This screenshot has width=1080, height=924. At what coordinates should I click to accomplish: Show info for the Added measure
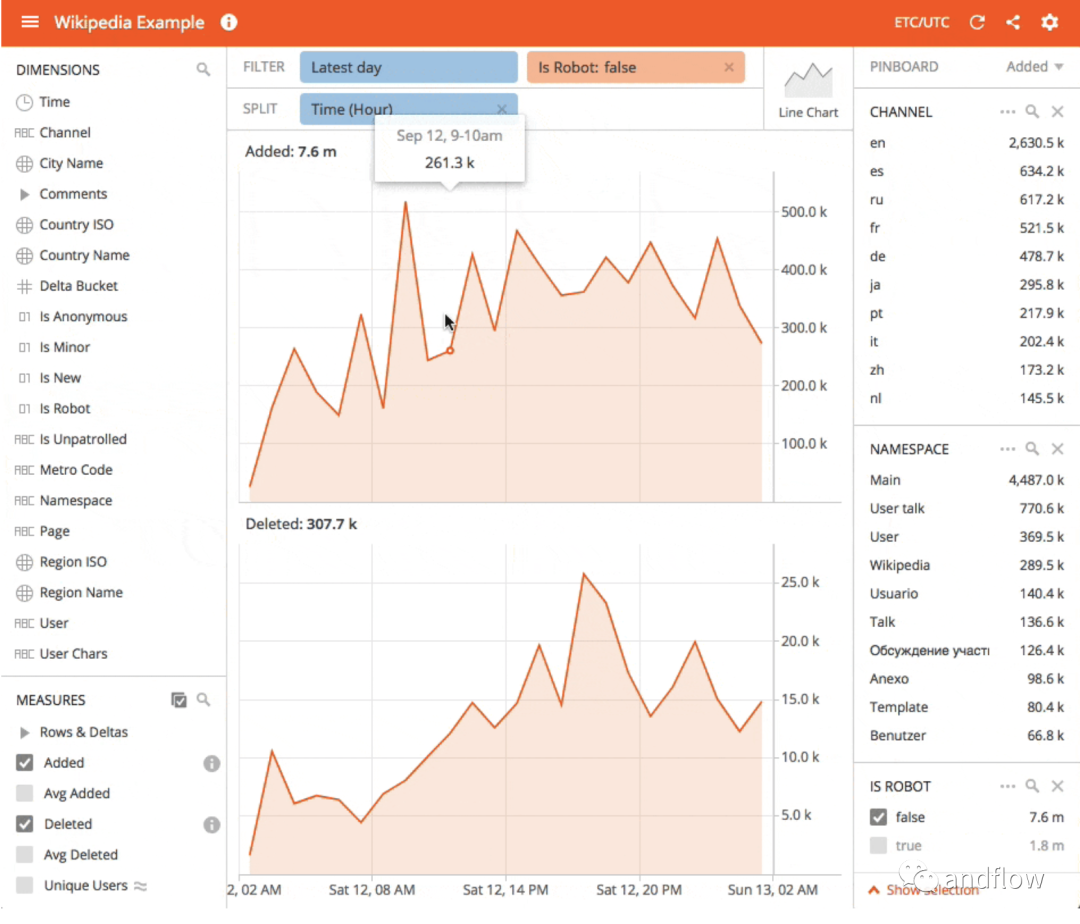(211, 763)
